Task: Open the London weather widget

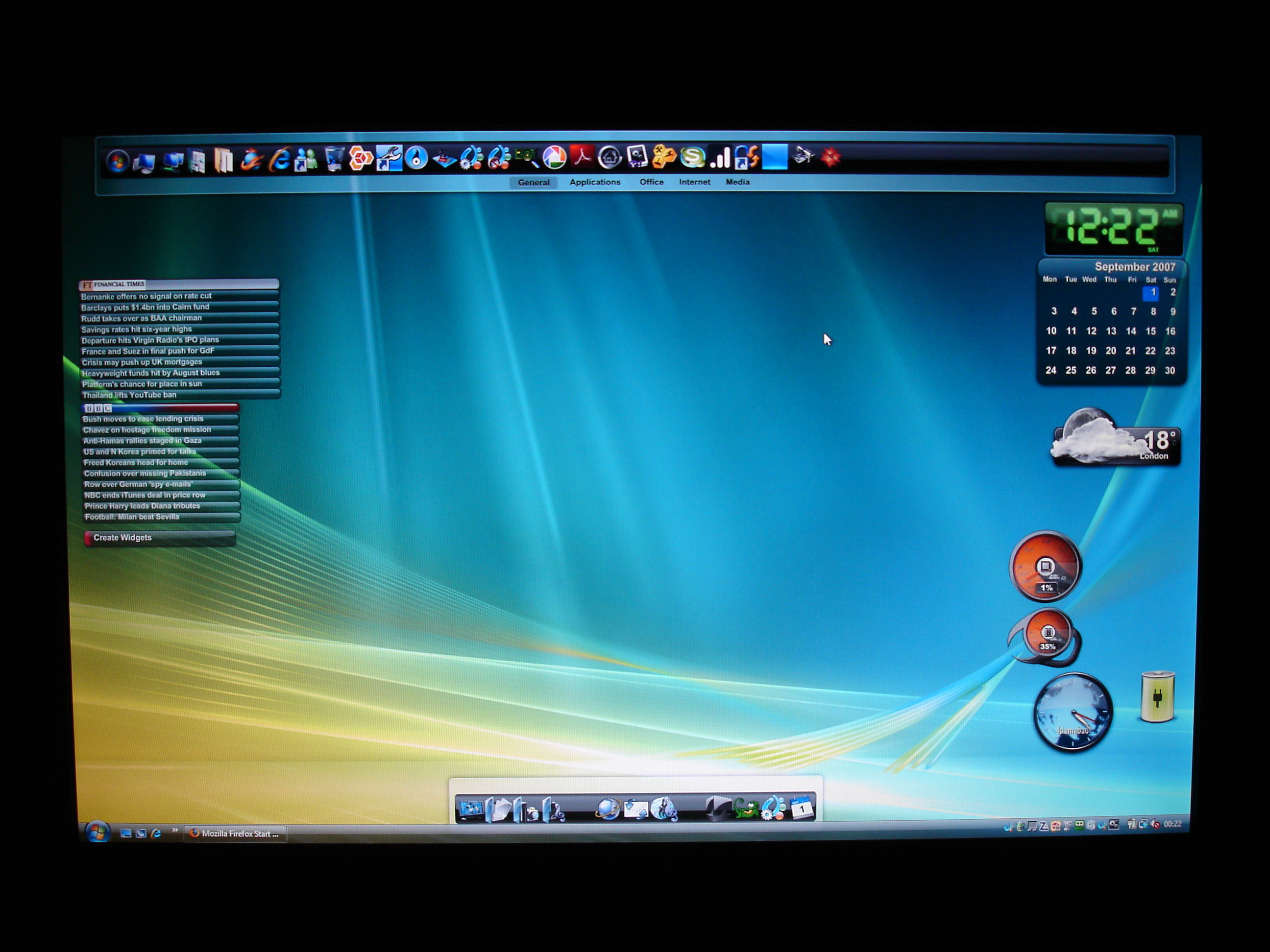Action: pyautogui.click(x=1116, y=438)
